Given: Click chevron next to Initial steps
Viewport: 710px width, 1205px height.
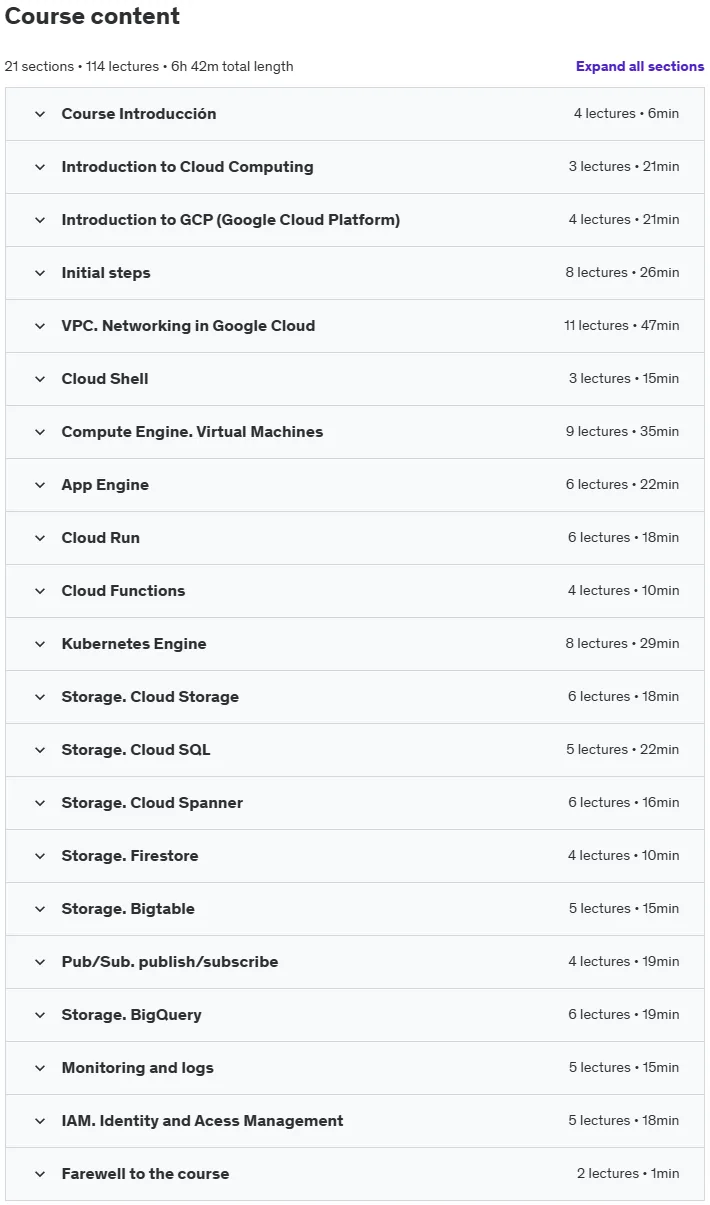Looking at the screenshot, I should [x=40, y=273].
